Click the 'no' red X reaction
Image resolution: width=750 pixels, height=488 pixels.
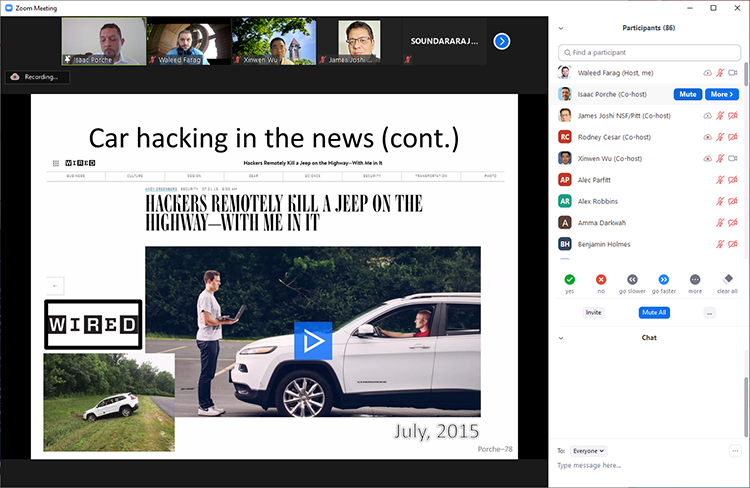coord(601,279)
